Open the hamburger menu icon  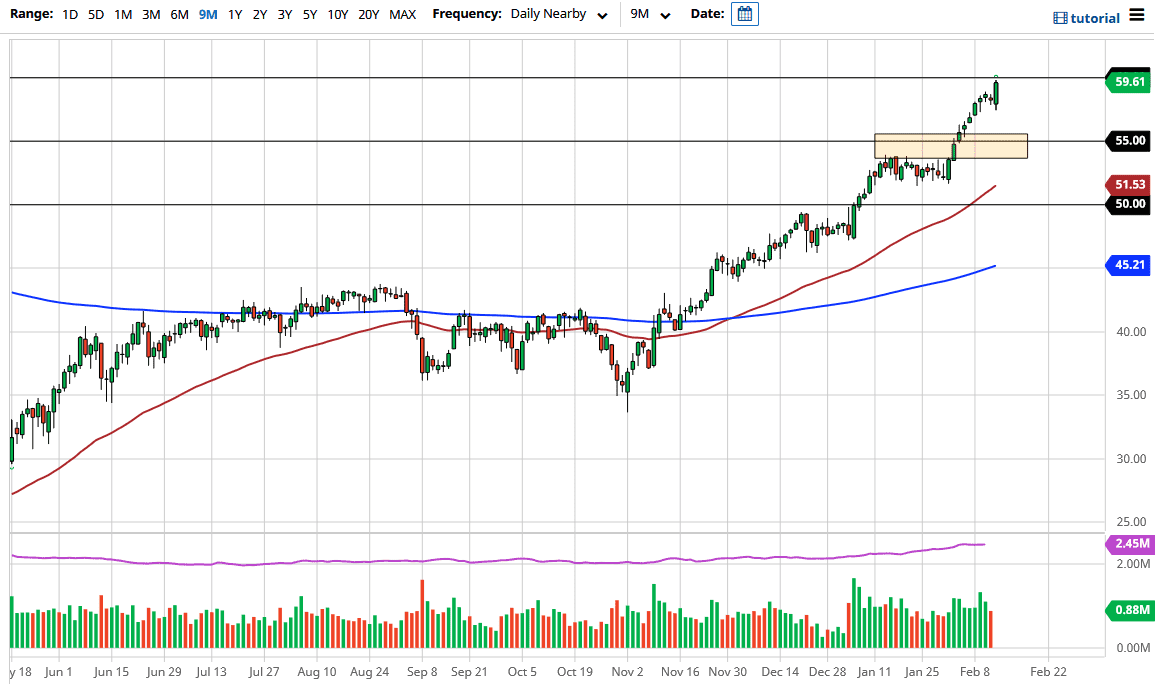pos(1136,15)
